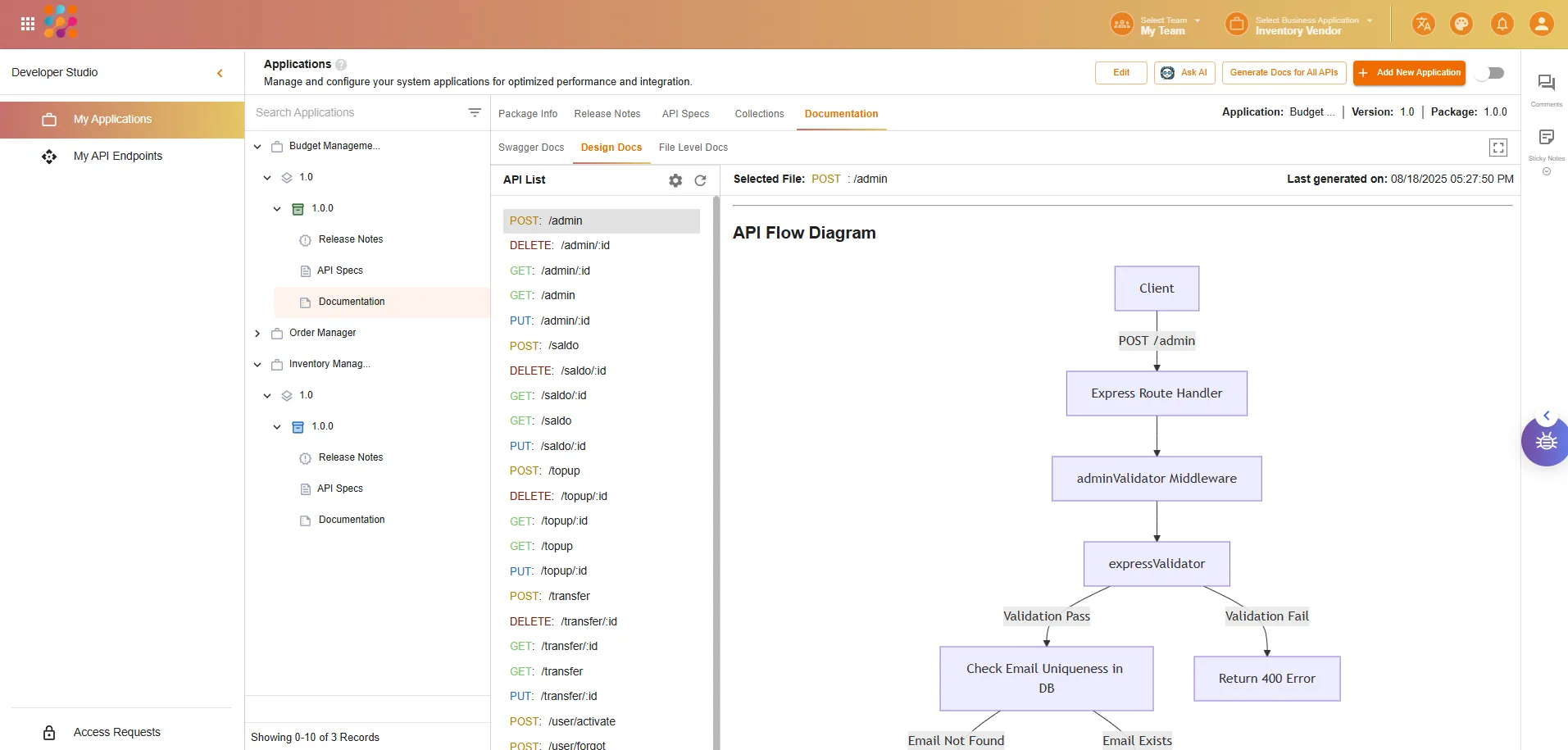Expand diagram to fullscreen view
Viewport: 1568px width, 750px height.
1498,148
